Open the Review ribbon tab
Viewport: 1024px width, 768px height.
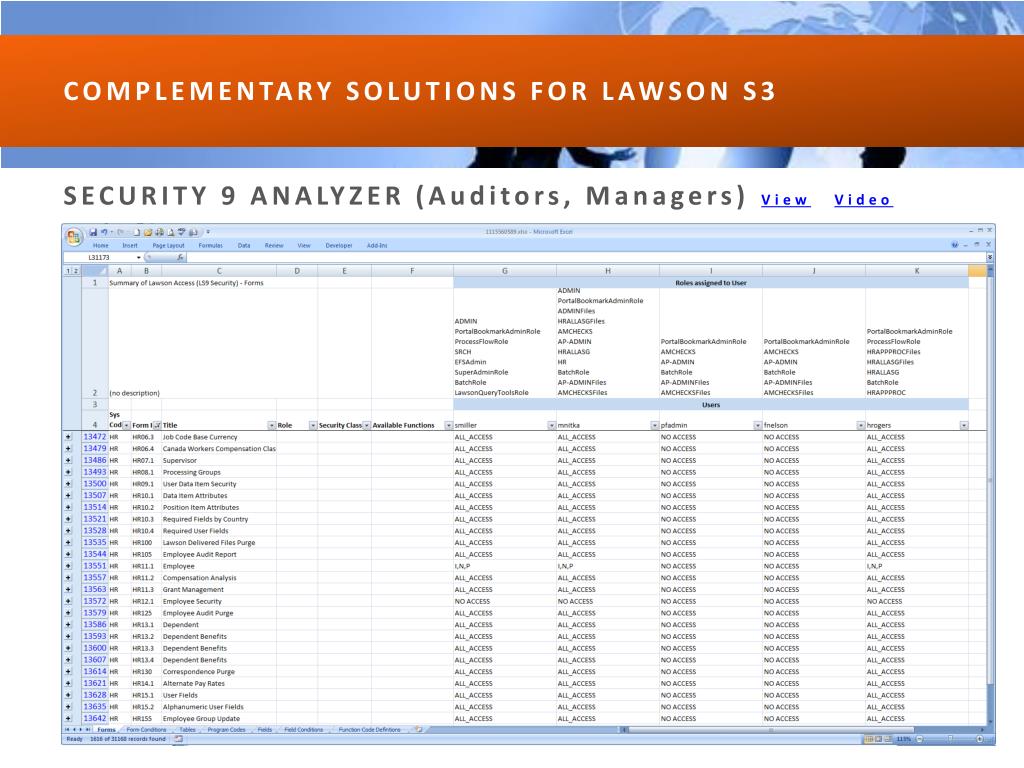(x=274, y=246)
